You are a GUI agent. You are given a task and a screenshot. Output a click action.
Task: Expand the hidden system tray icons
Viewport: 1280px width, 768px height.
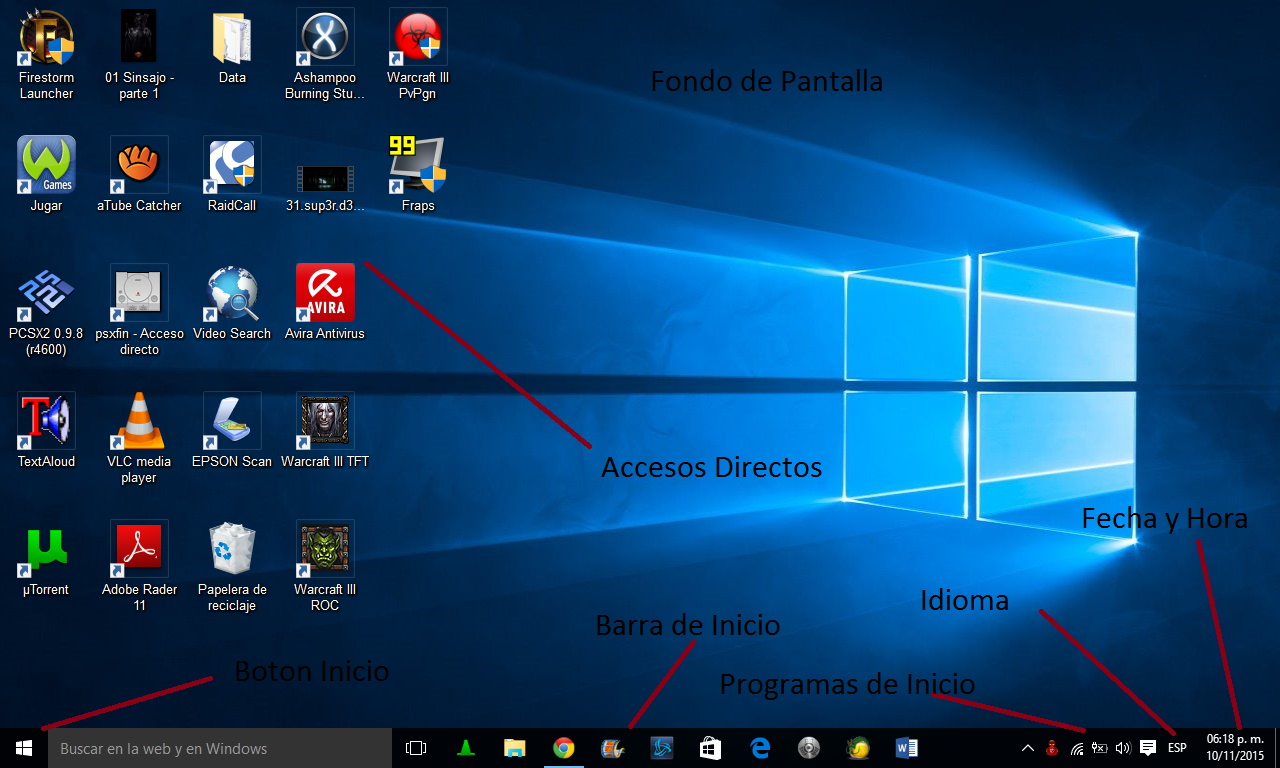click(1027, 748)
